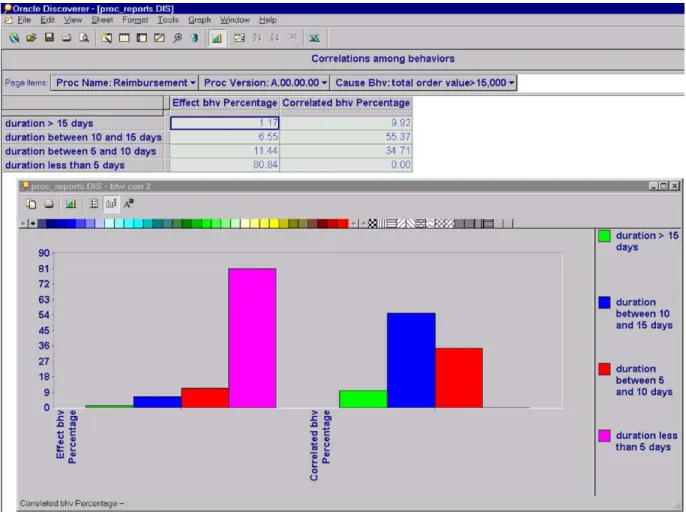Image resolution: width=686 pixels, height=512 pixels.
Task: Click the graph type icon in the graph window
Action: [x=71, y=204]
